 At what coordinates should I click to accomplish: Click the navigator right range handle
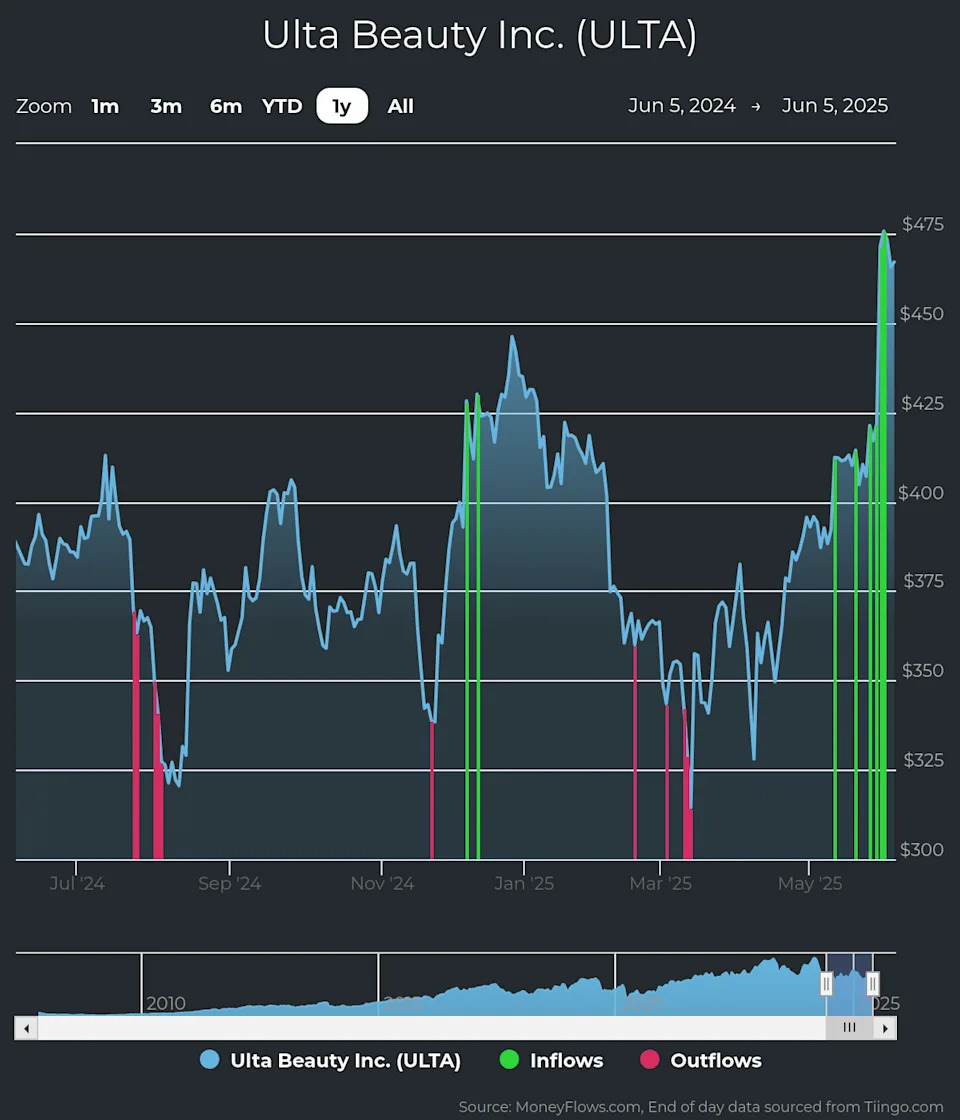873,984
